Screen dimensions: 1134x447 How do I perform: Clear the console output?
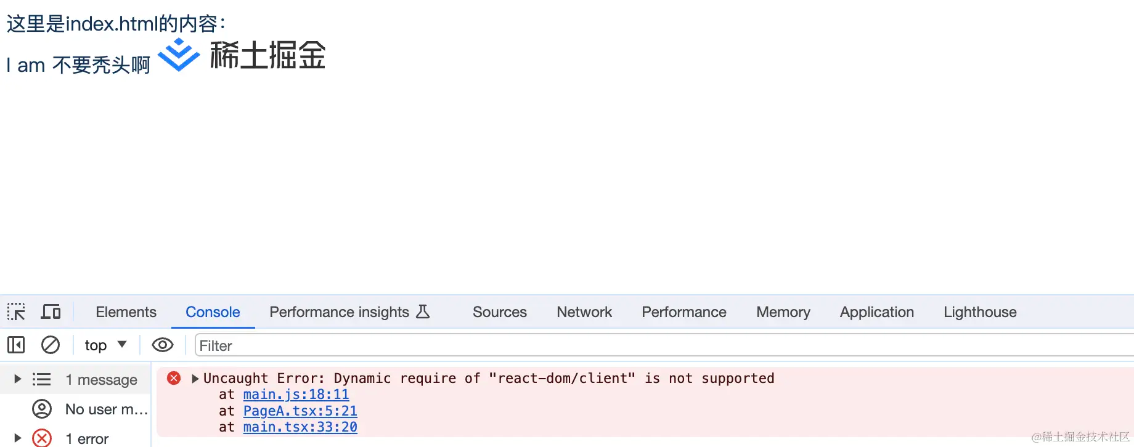coord(50,345)
